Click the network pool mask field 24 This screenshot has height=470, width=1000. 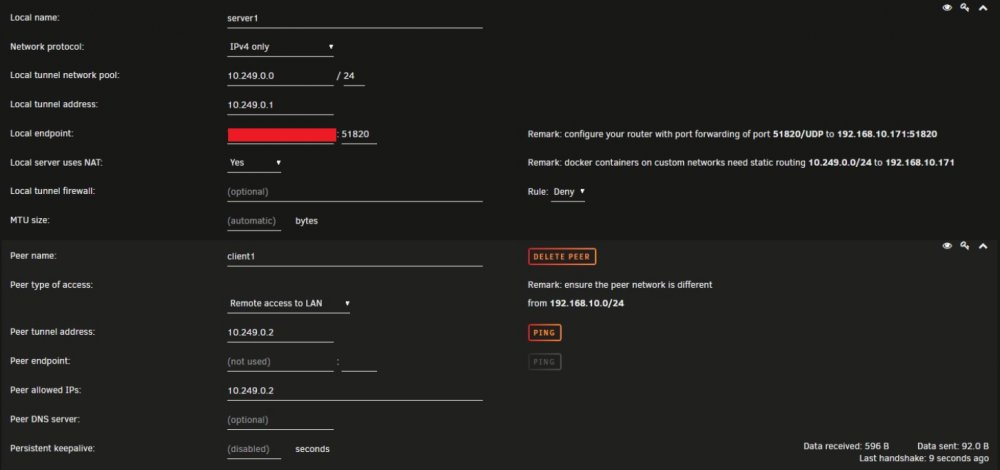353,77
